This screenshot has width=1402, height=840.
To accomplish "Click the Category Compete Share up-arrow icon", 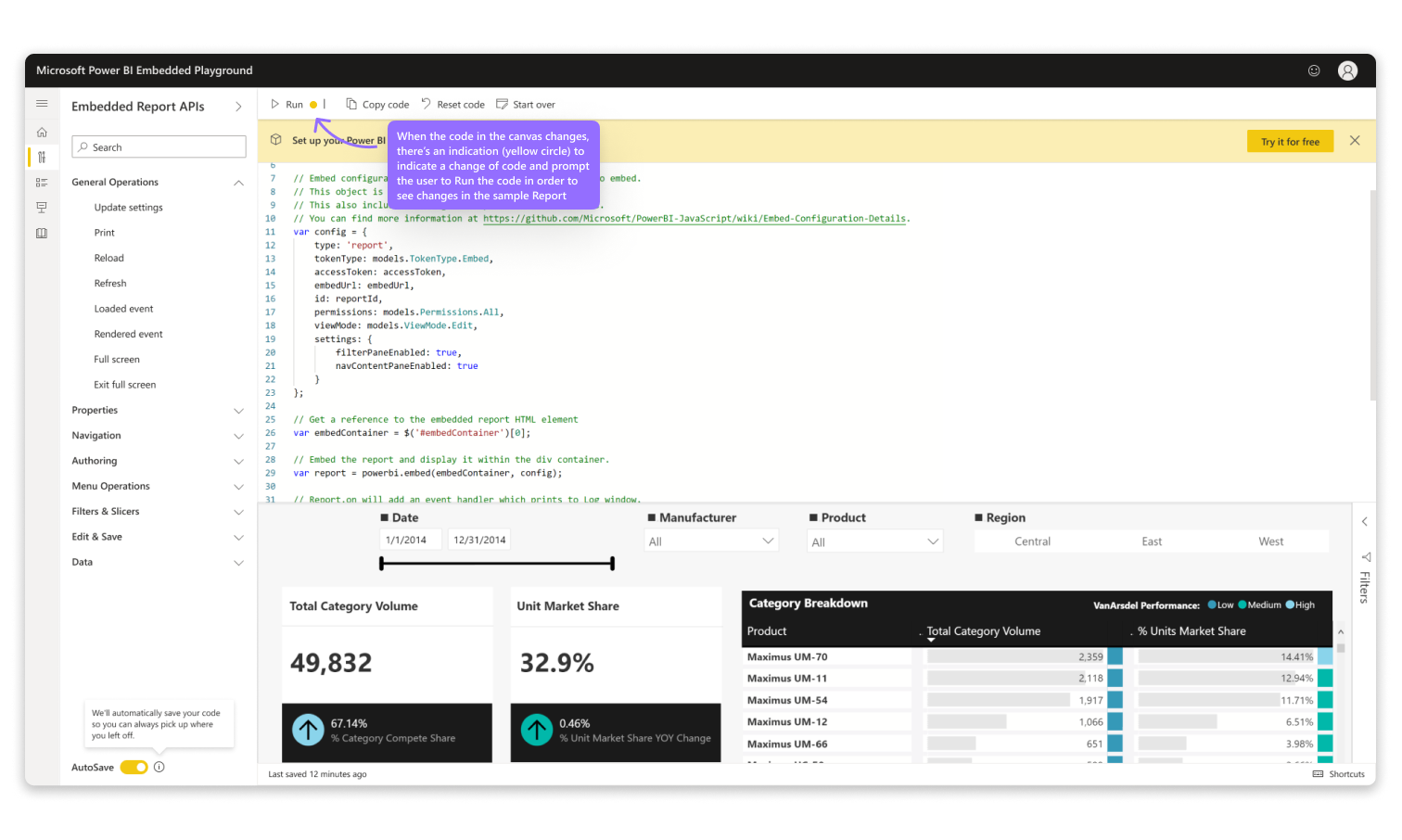I will coord(308,730).
